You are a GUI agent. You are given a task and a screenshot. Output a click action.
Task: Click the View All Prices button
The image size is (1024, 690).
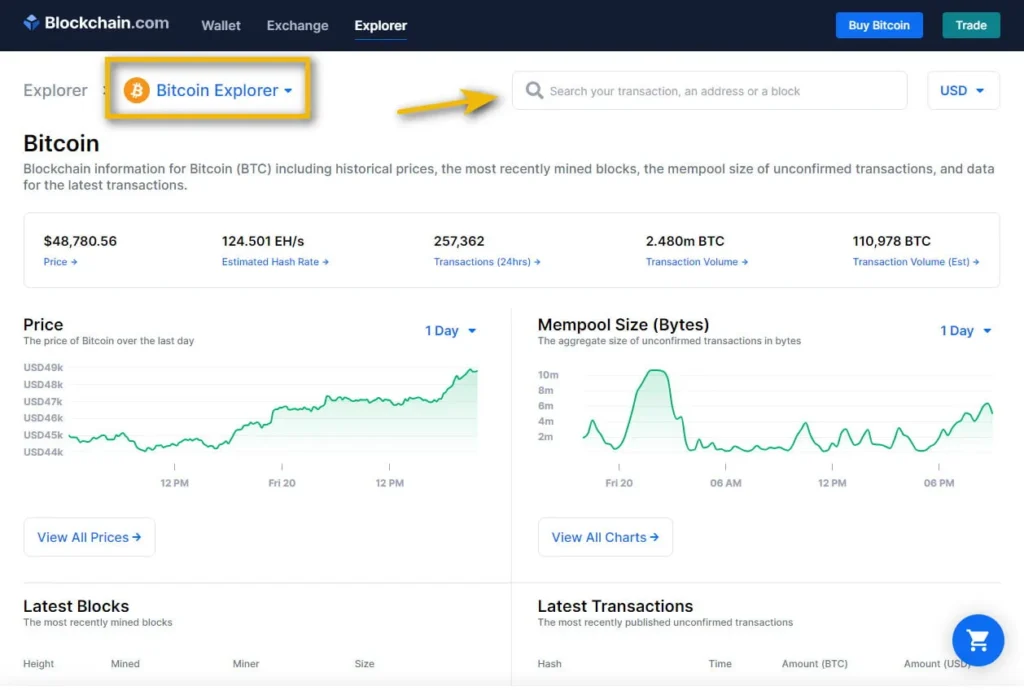coord(89,537)
